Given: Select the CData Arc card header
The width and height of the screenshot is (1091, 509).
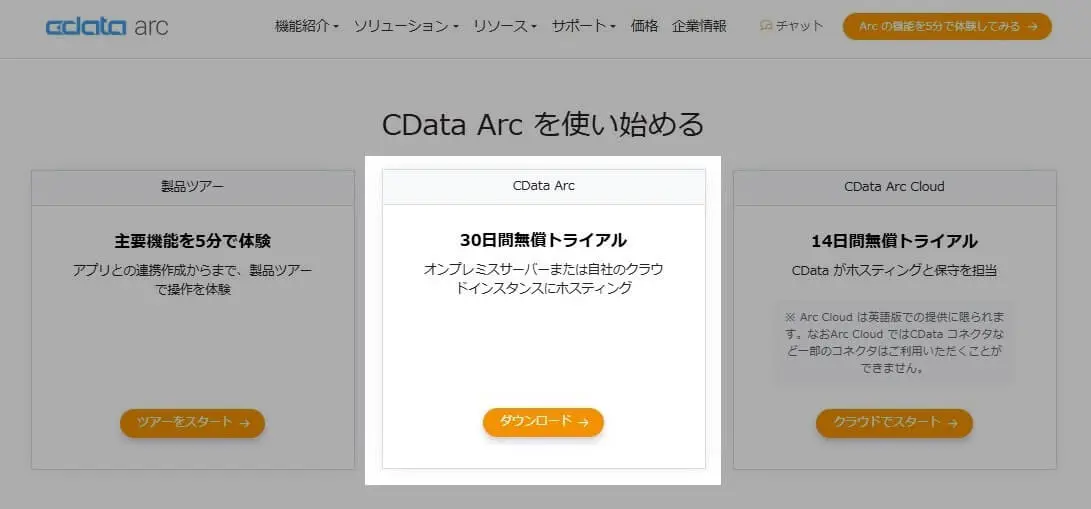Looking at the screenshot, I should (x=544, y=186).
